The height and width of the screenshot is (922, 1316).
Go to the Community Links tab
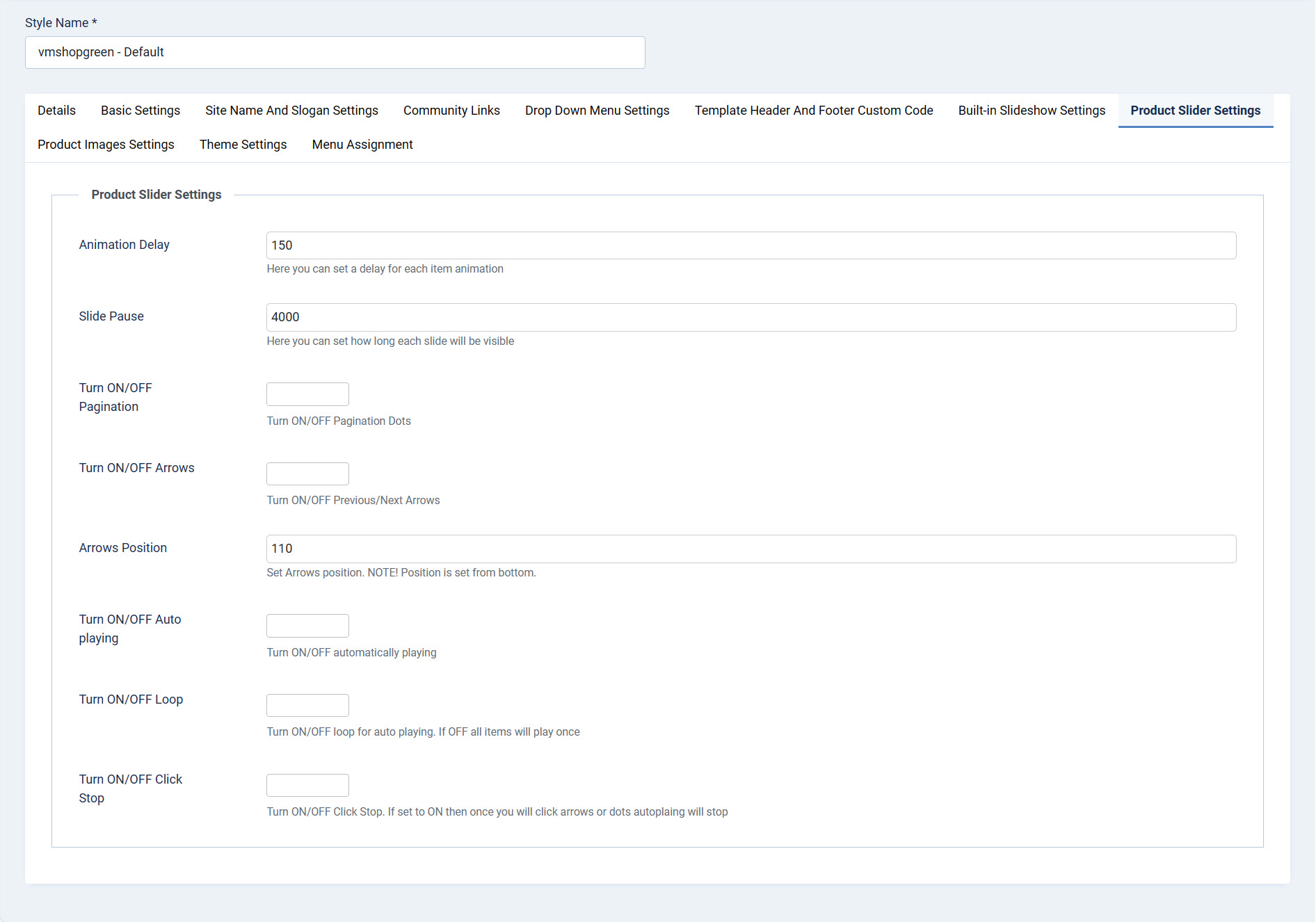point(451,111)
